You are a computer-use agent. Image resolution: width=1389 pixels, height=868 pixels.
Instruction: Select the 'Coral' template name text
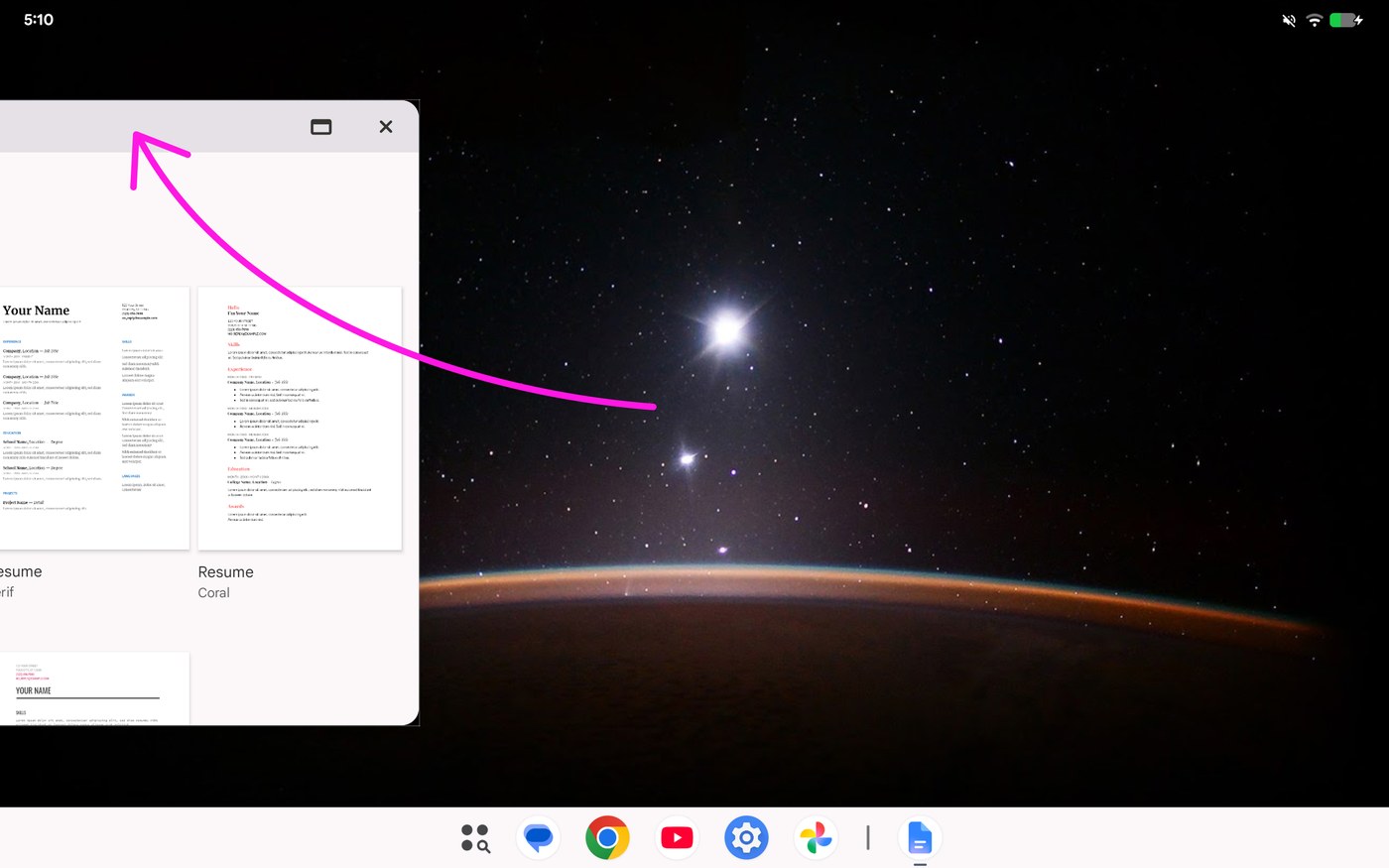pos(213,593)
